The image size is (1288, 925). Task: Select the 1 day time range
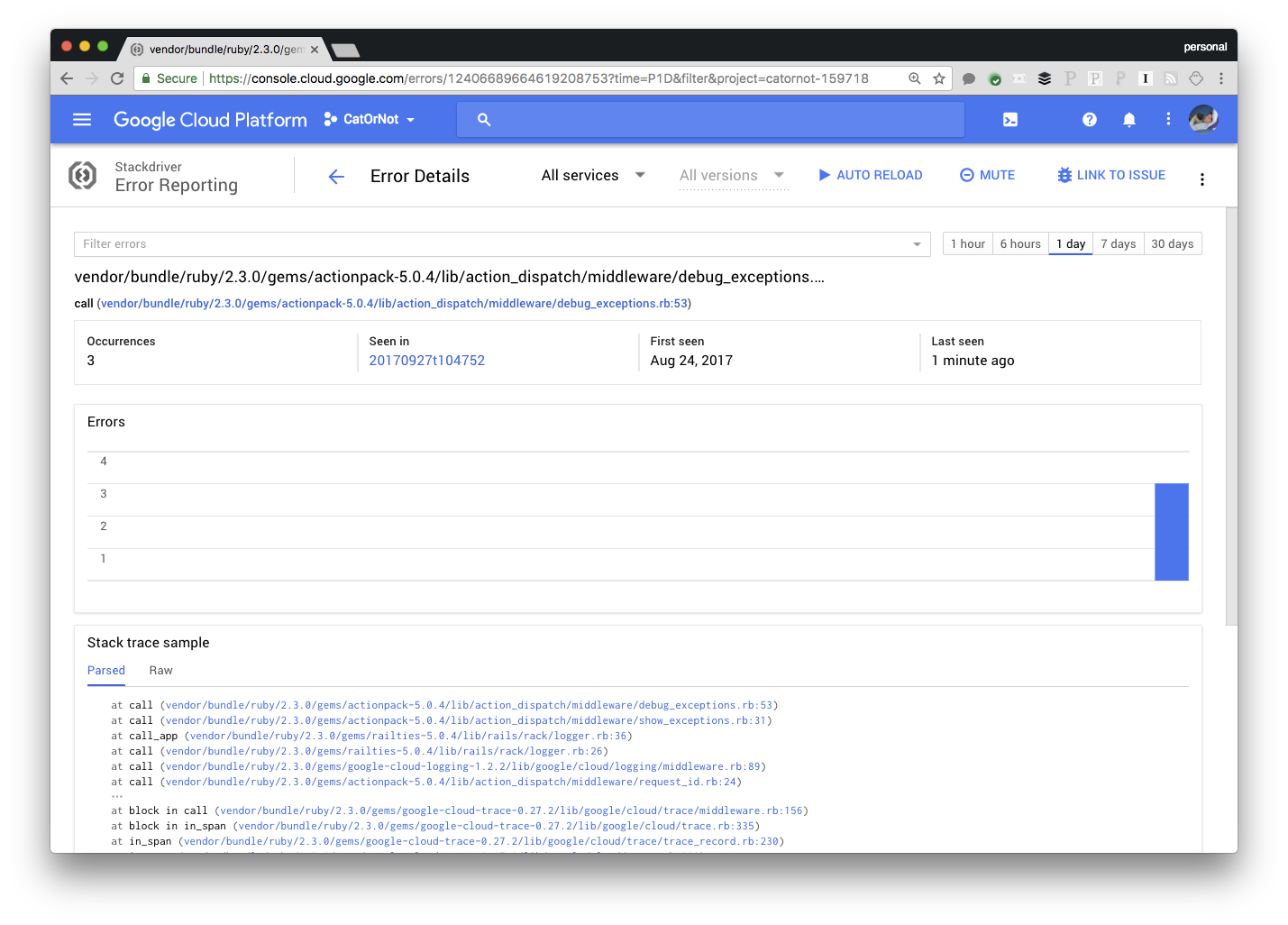point(1071,244)
